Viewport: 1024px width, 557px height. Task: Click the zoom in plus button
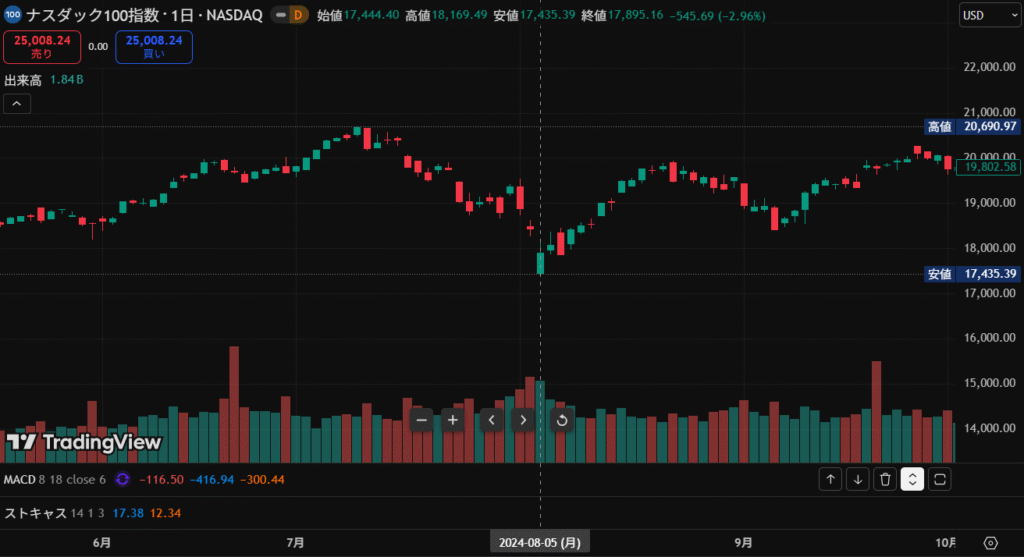(x=453, y=420)
